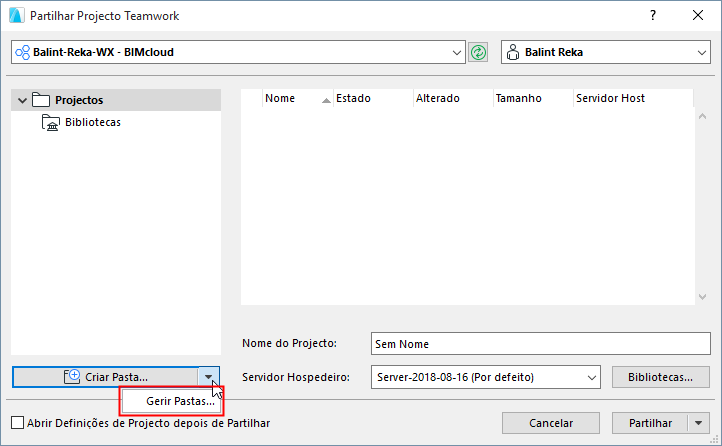The image size is (722, 446).
Task: Click the user icon beside Balint Reka
Action: coord(512,52)
